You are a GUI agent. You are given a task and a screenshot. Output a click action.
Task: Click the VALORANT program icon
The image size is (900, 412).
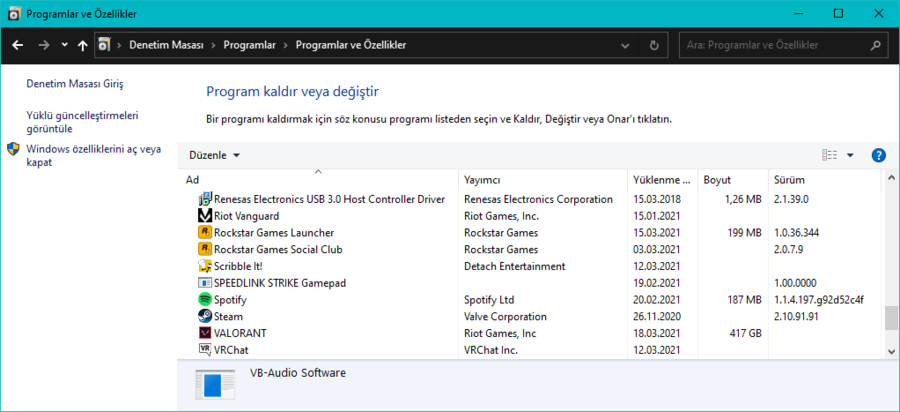click(x=205, y=333)
